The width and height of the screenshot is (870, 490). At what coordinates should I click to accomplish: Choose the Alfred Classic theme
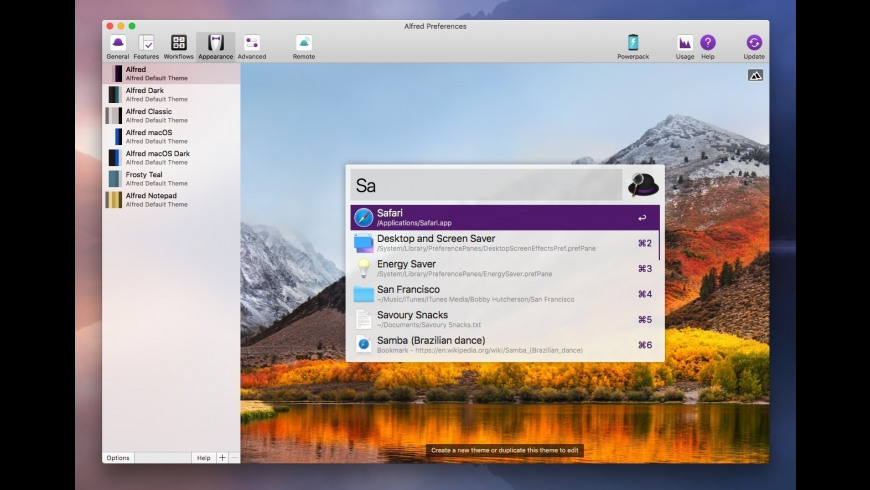[150, 115]
